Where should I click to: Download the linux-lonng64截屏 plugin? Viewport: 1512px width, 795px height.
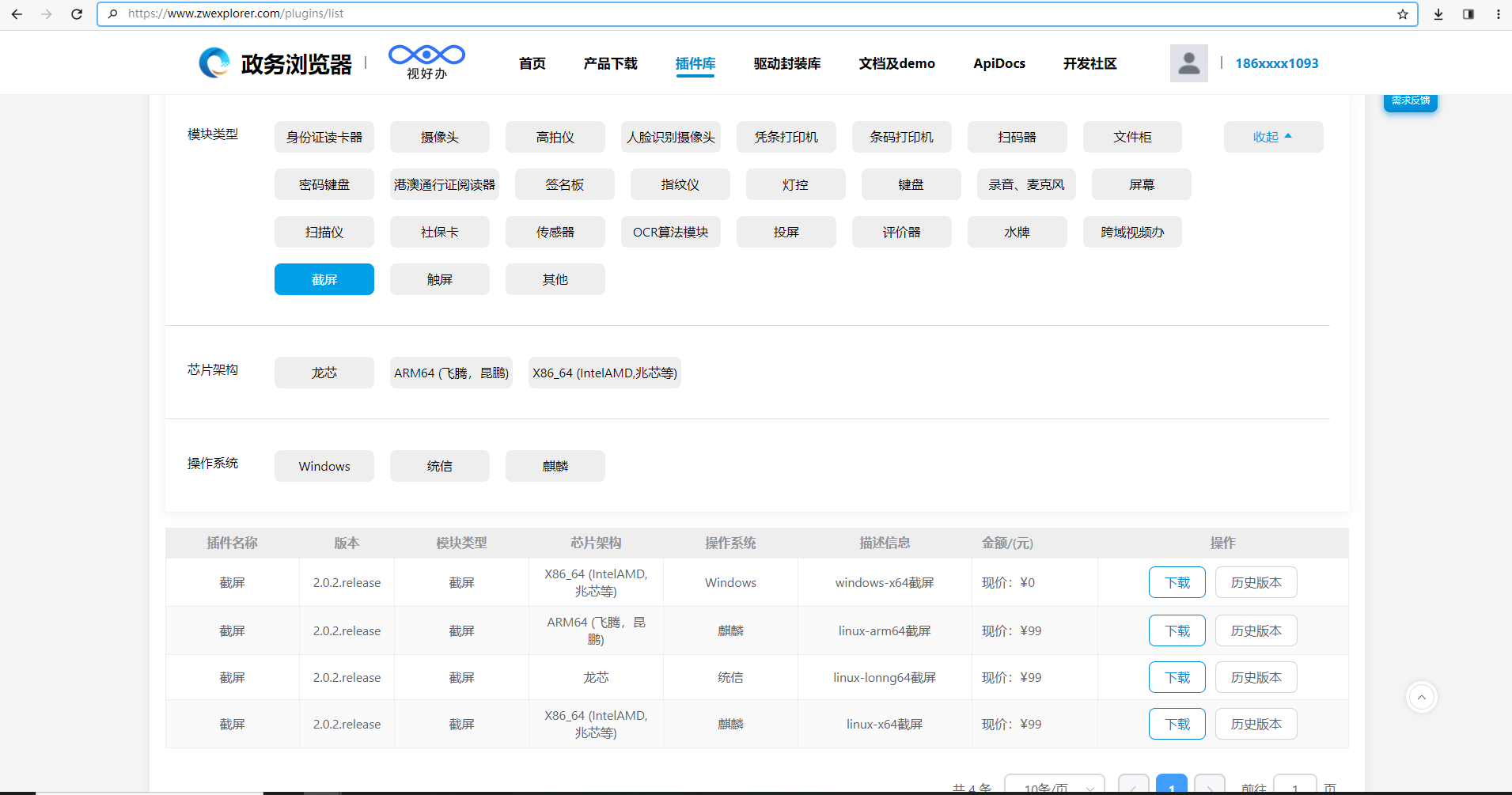tap(1177, 677)
